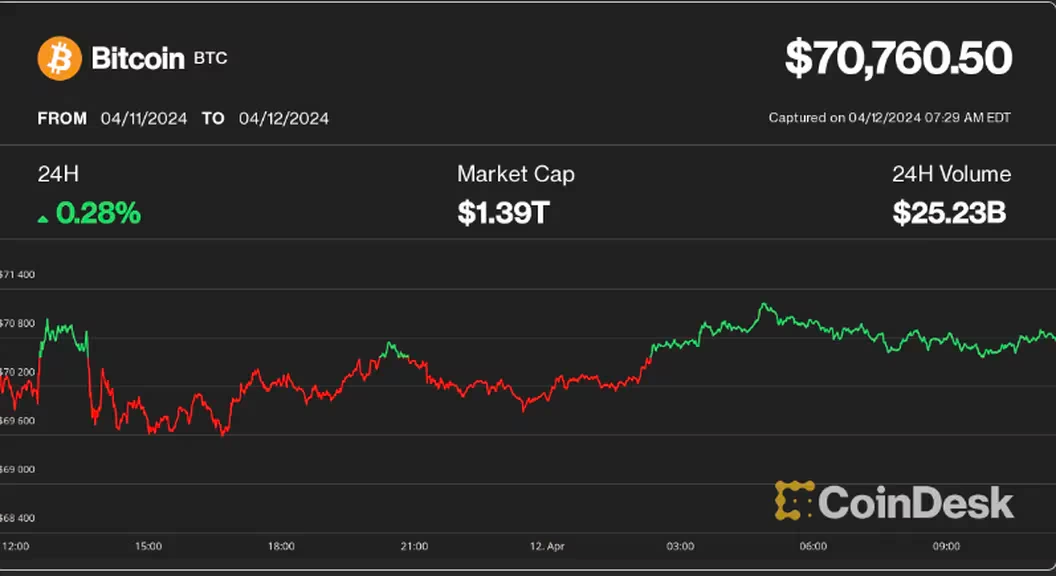Select the BTC ticker label
1056x576 pixels.
pyautogui.click(x=210, y=59)
